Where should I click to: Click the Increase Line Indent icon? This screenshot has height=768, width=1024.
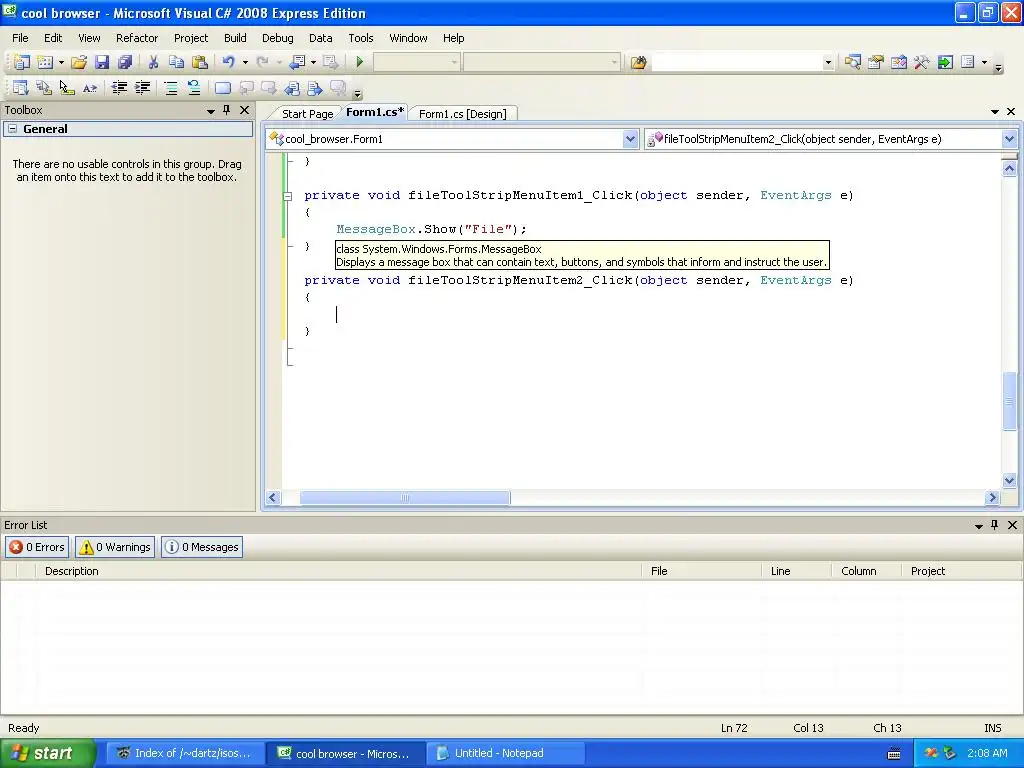click(142, 88)
